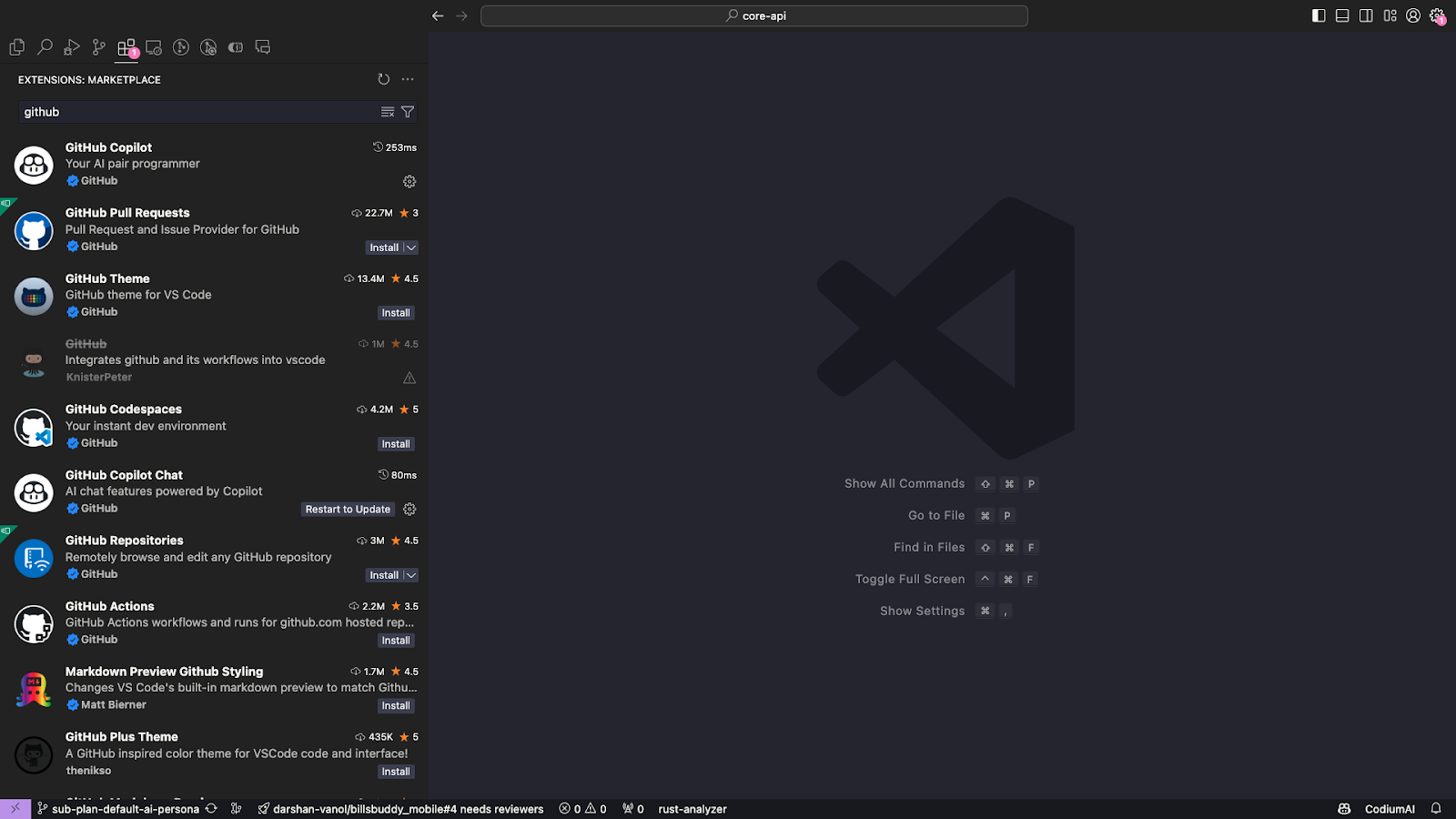Open the Explorer view icon

(x=17, y=47)
